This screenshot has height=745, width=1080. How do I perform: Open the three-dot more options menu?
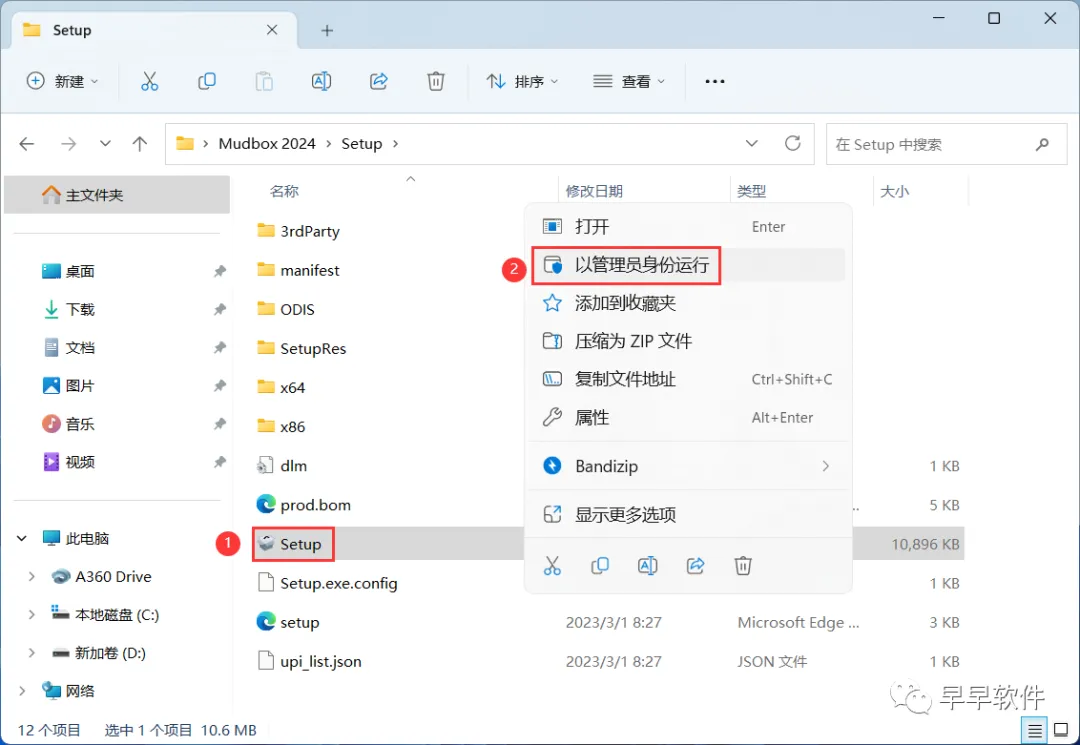tap(715, 81)
